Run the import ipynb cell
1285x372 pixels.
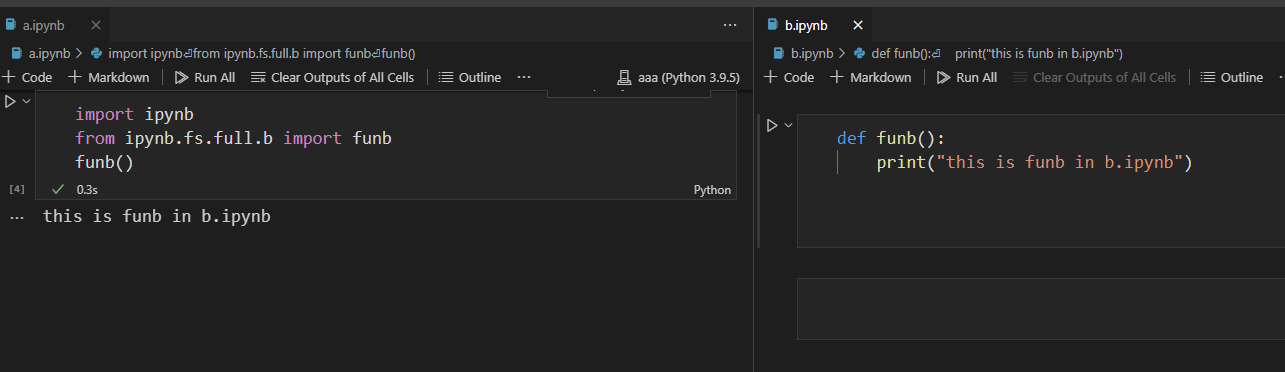coord(10,101)
